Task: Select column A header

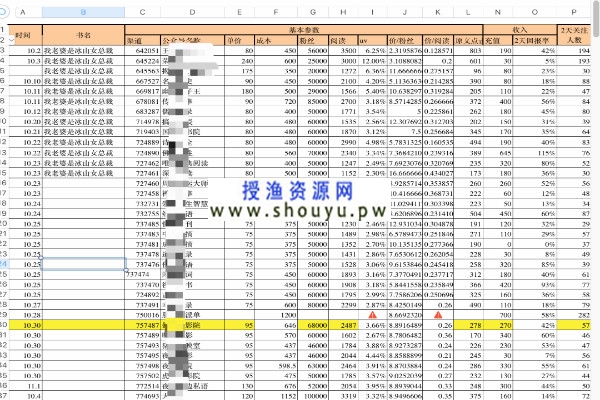Action: tap(23, 12)
